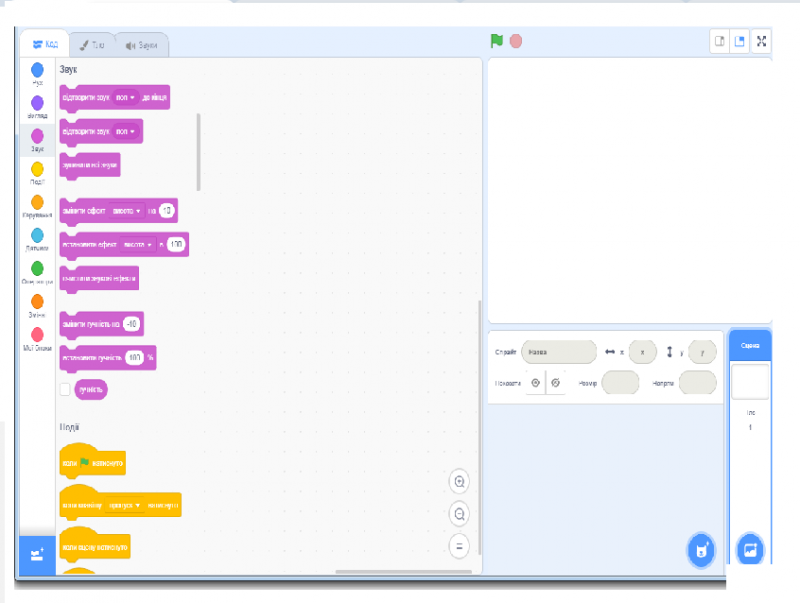Image resolution: width=800 pixels, height=603 pixels.
Task: Edit value -10 in change volume block
Action: [x=132, y=324]
